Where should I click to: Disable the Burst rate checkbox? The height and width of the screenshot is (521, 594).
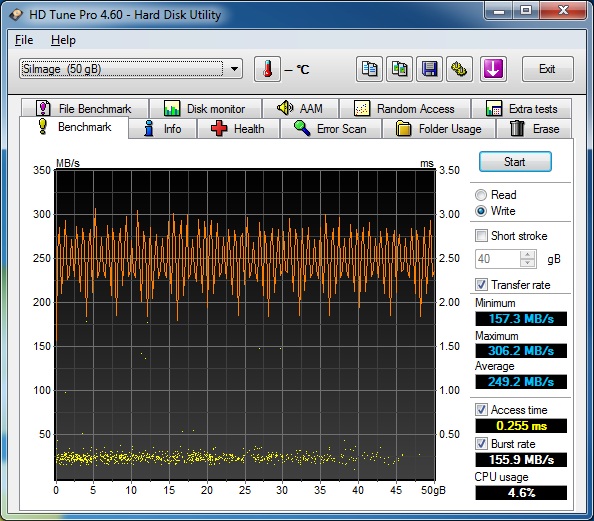click(481, 444)
